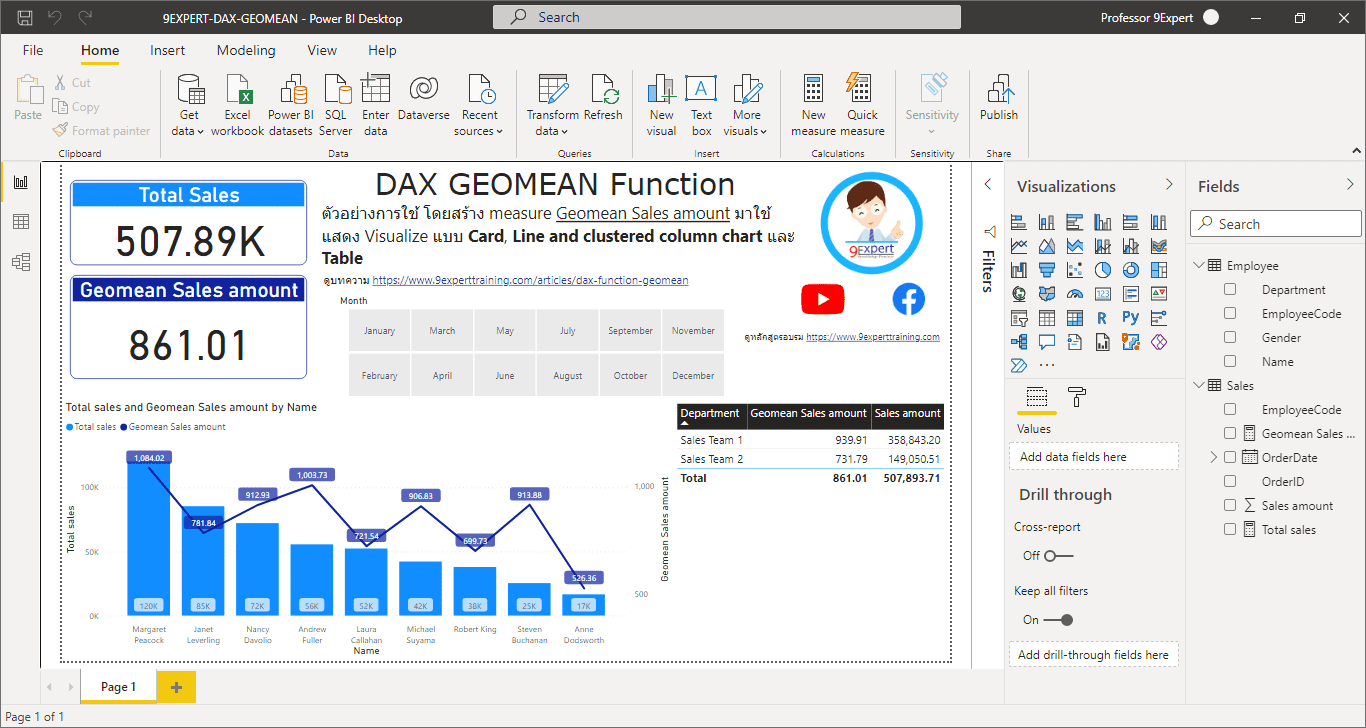Viewport: 1366px width, 728px height.
Task: Check the Sales amount field
Action: [1229, 505]
